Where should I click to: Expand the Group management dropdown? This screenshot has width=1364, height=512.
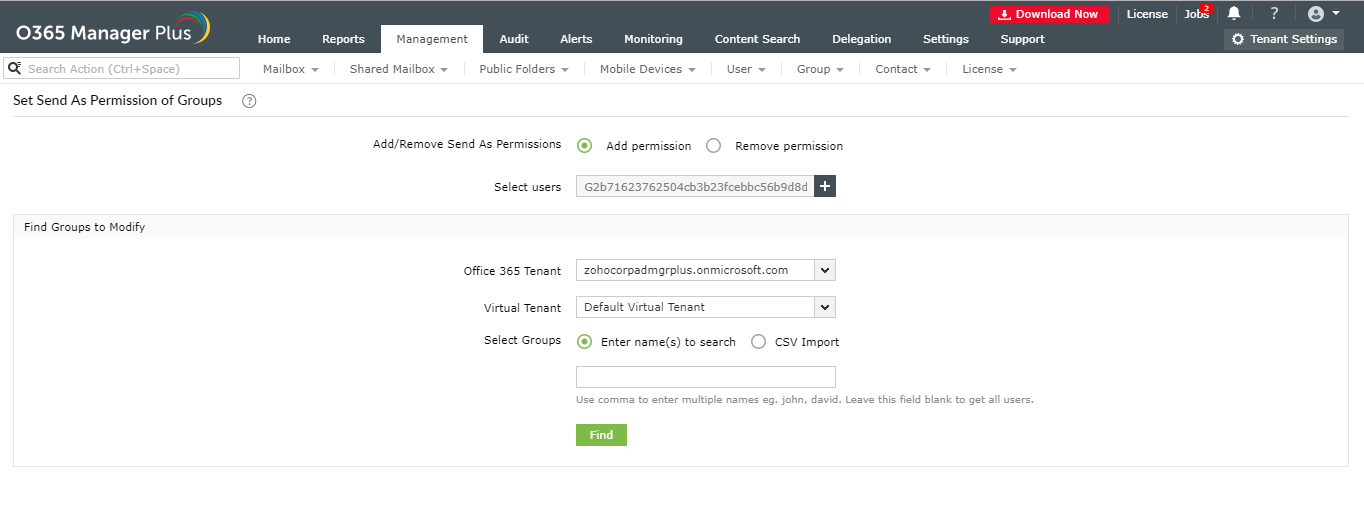coord(820,69)
